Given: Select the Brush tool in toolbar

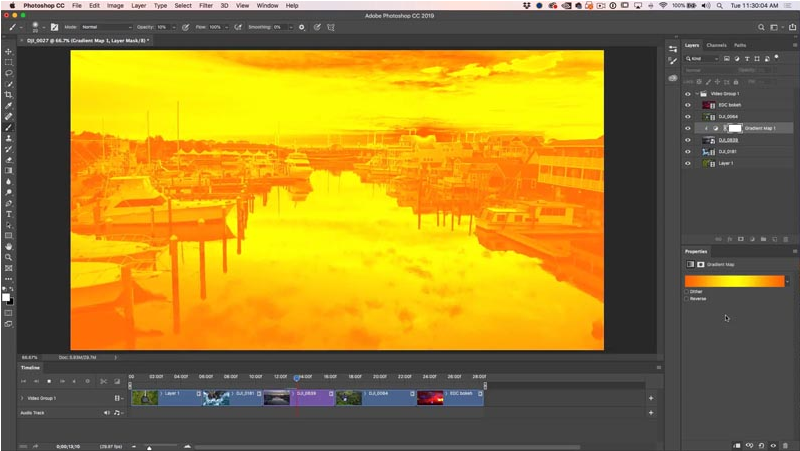Looking at the screenshot, I should 9,128.
